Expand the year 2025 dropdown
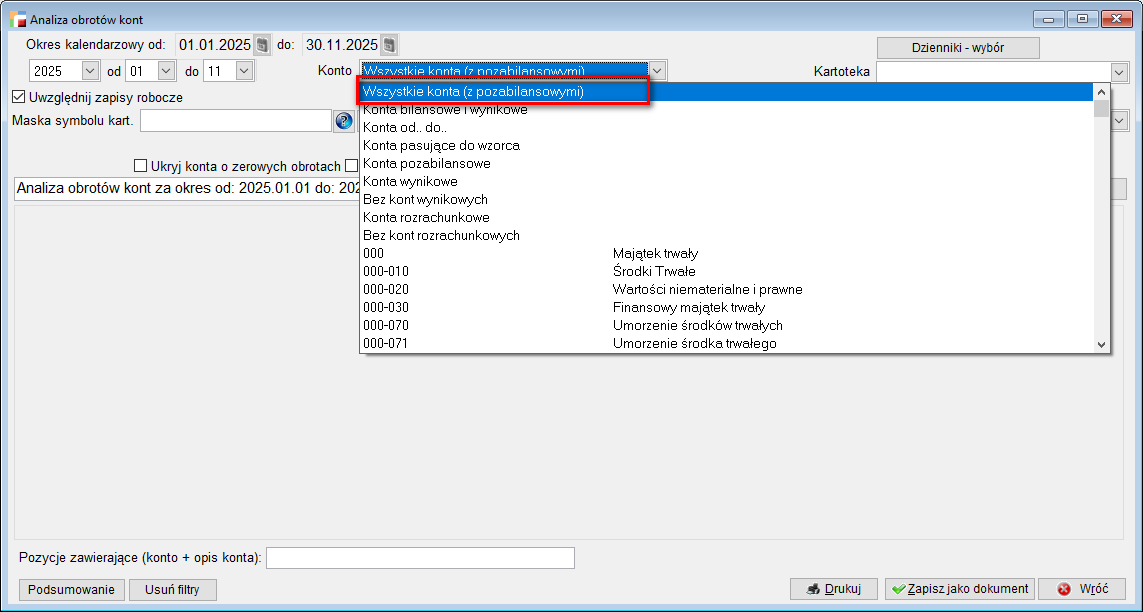1143x612 pixels. coord(90,71)
